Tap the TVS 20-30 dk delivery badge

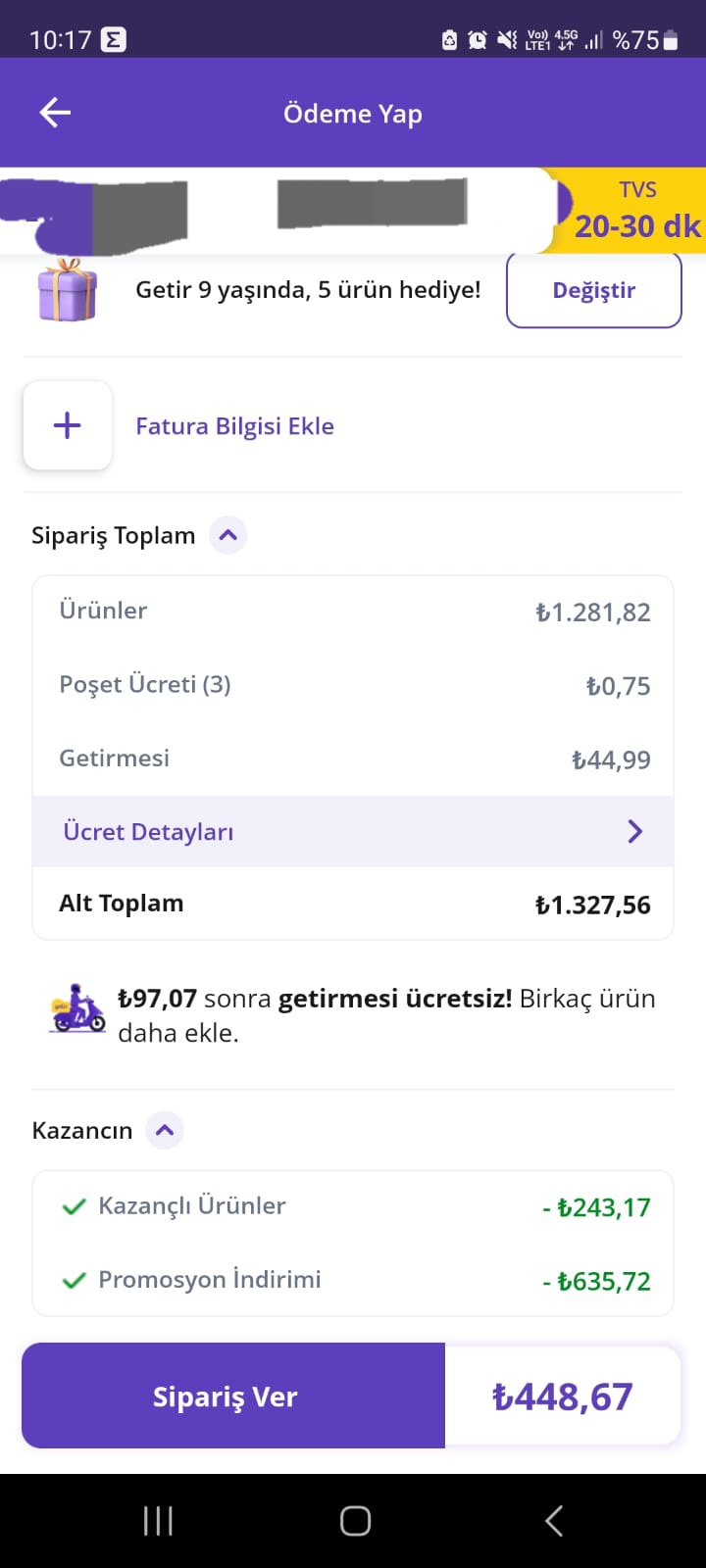pos(632,211)
